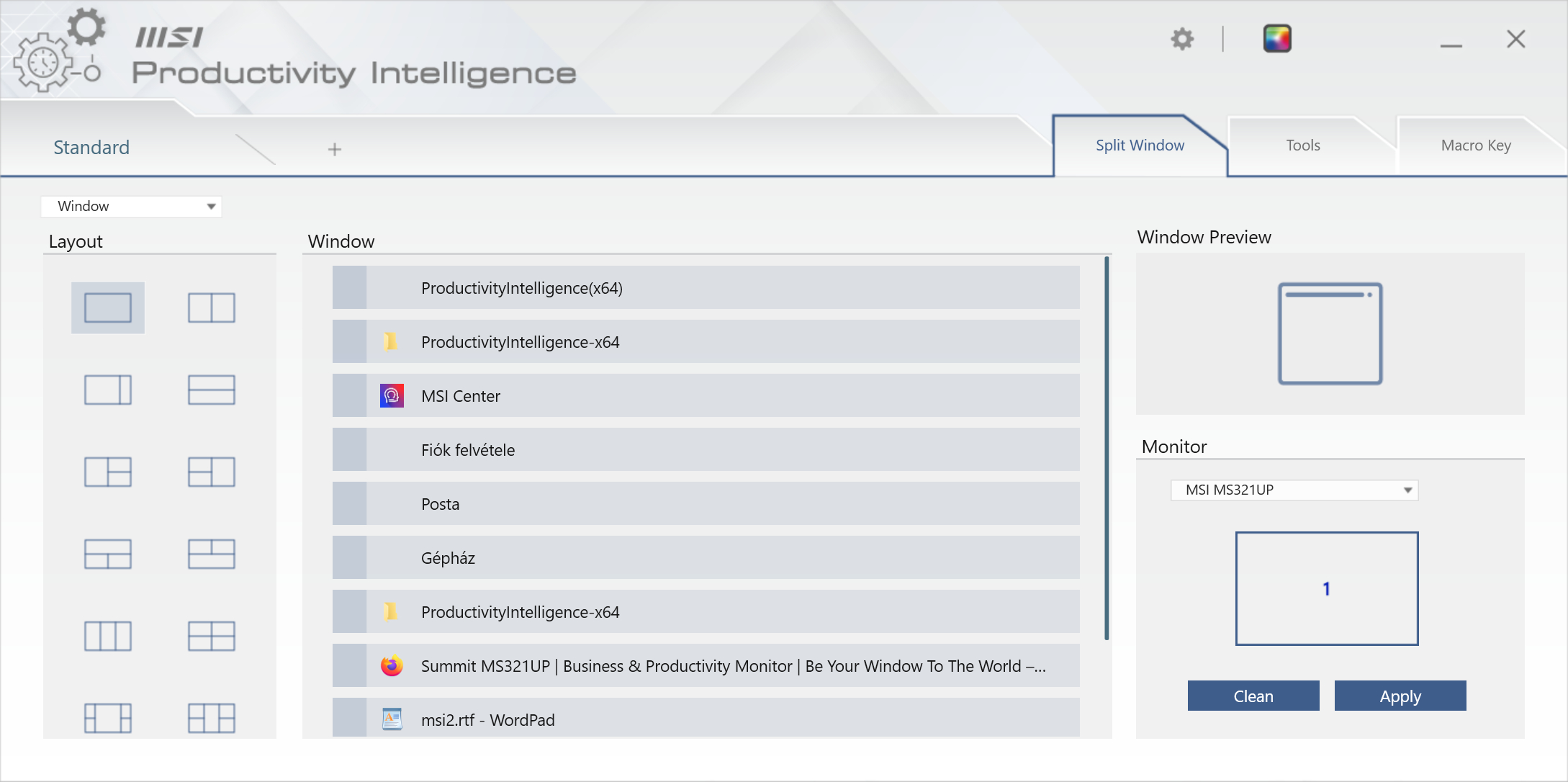Toggle selection box for ProductivityIntelligence(x64) row
Screen dimensions: 1568x782
point(349,287)
